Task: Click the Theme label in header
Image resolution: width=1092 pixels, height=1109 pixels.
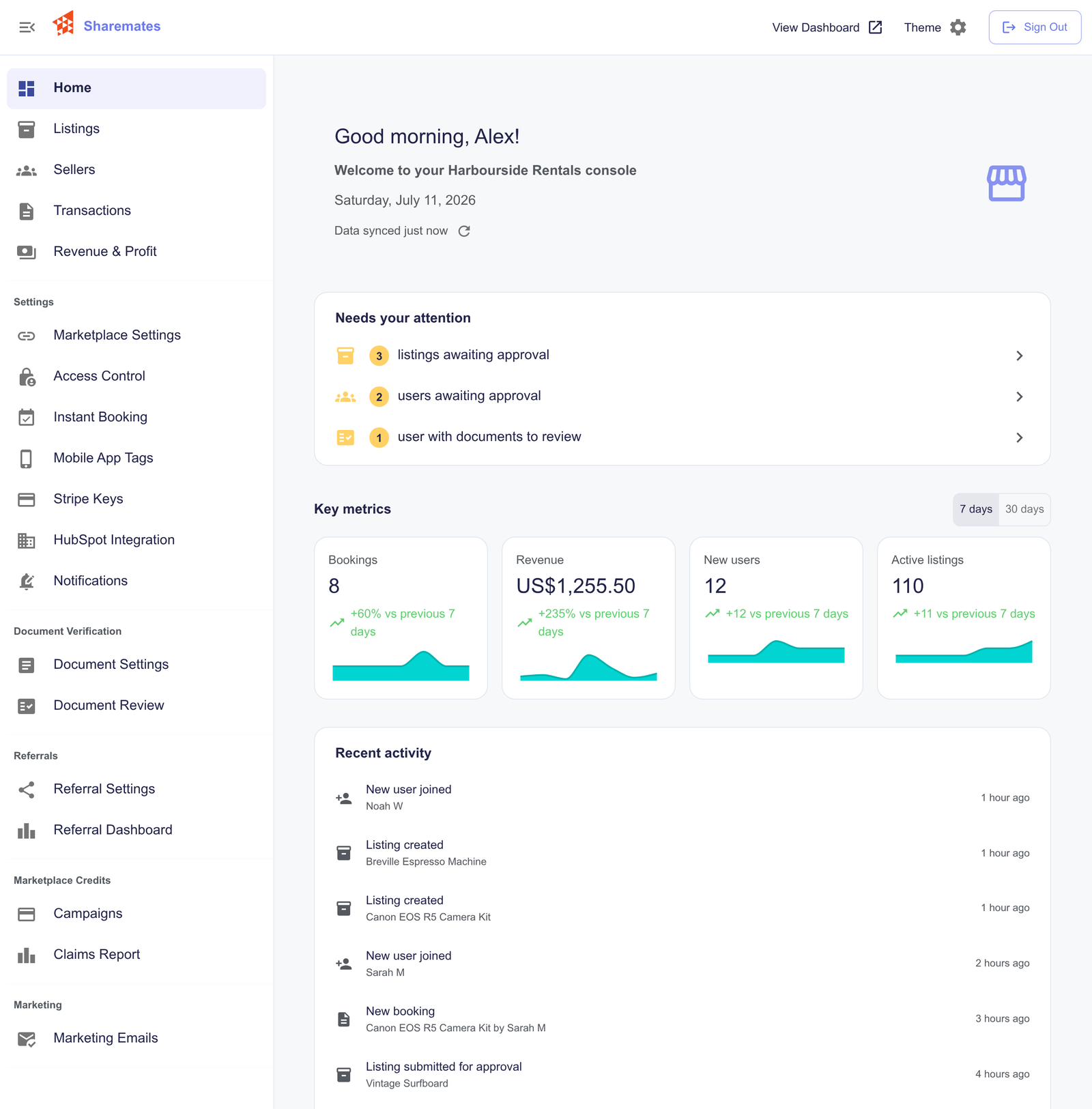Action: pyautogui.click(x=923, y=27)
